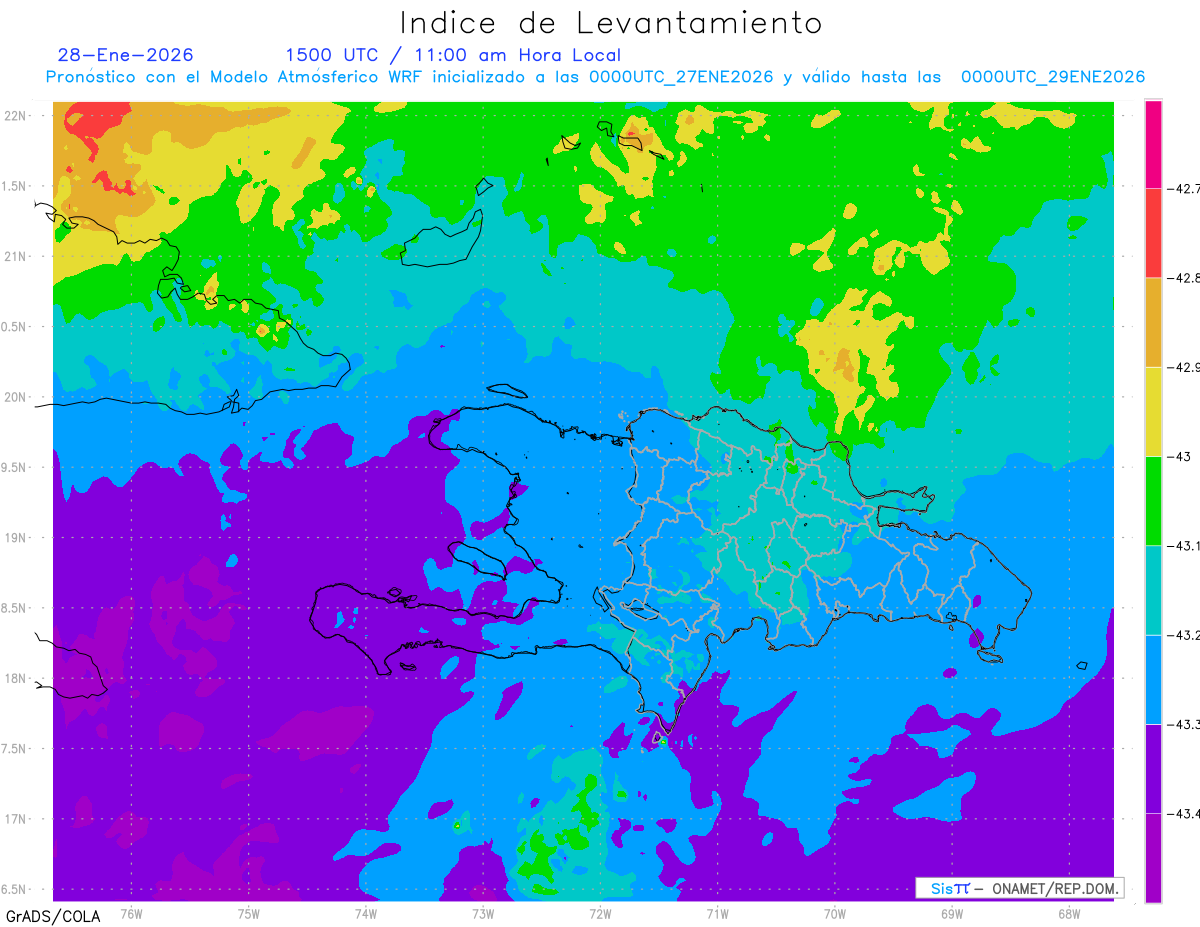Click the '76W' longitude label
The image size is (1200, 927).
[131, 913]
